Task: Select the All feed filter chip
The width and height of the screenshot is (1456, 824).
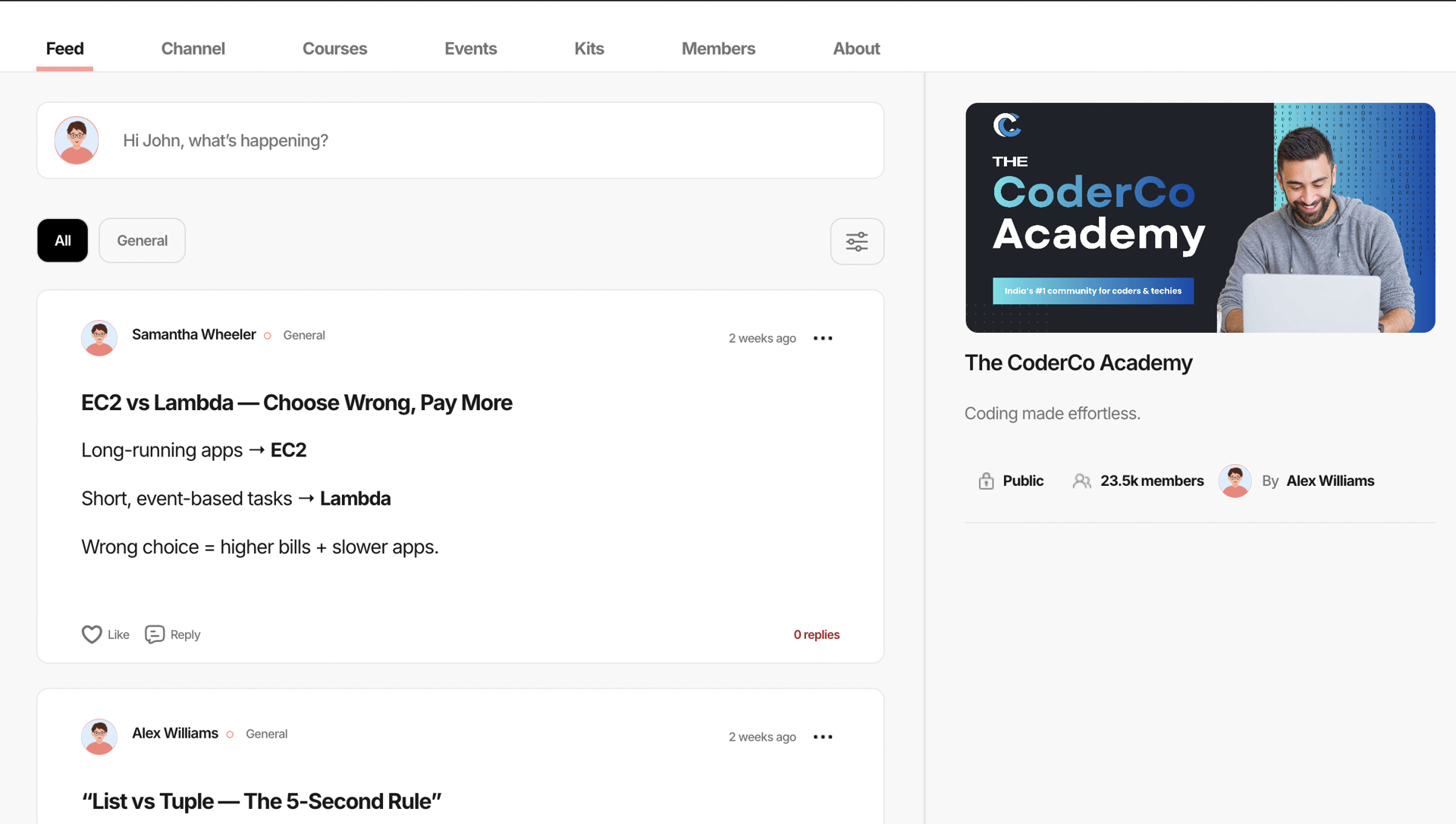Action: (x=63, y=241)
